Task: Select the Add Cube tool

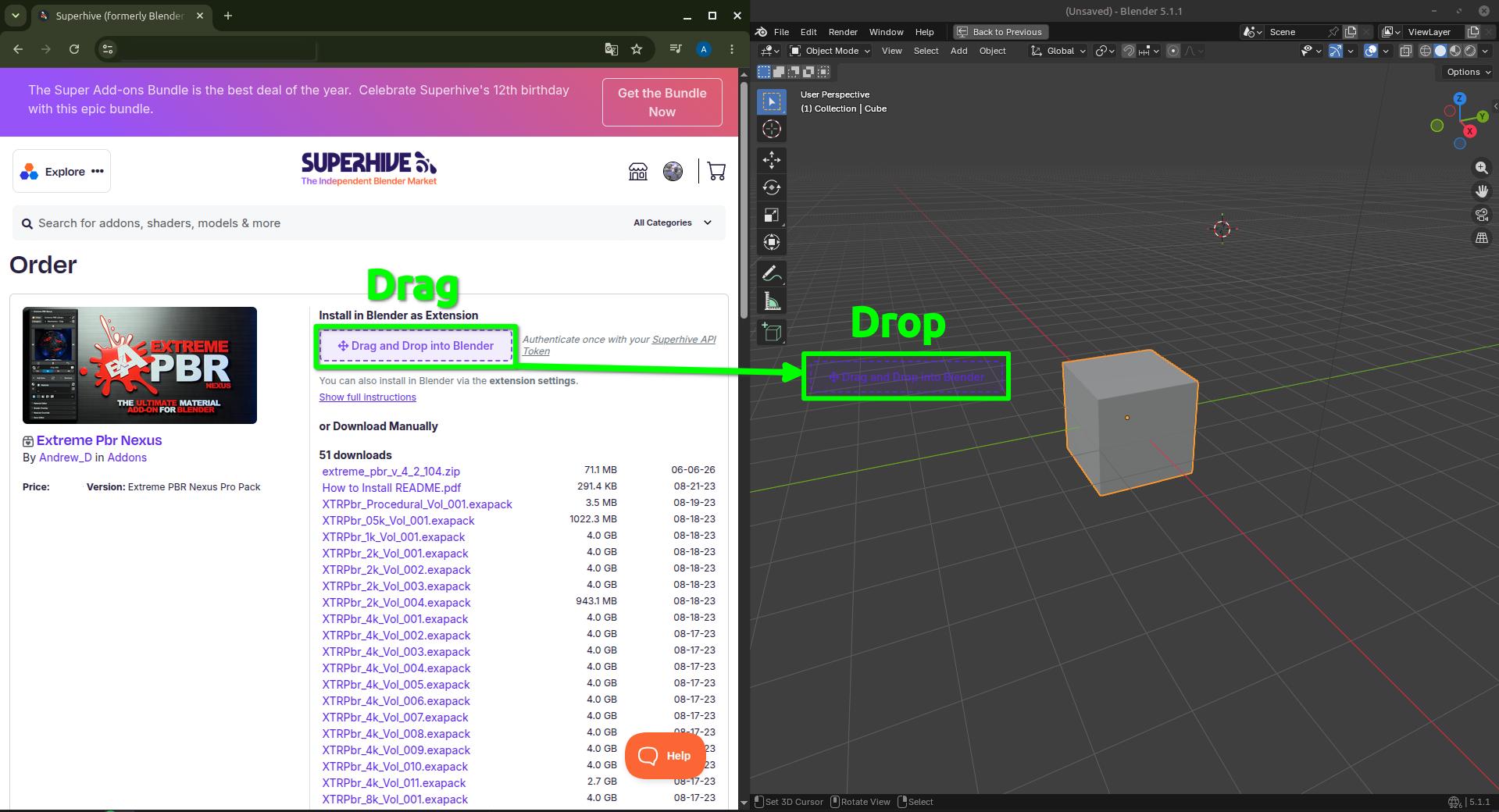Action: tap(772, 333)
